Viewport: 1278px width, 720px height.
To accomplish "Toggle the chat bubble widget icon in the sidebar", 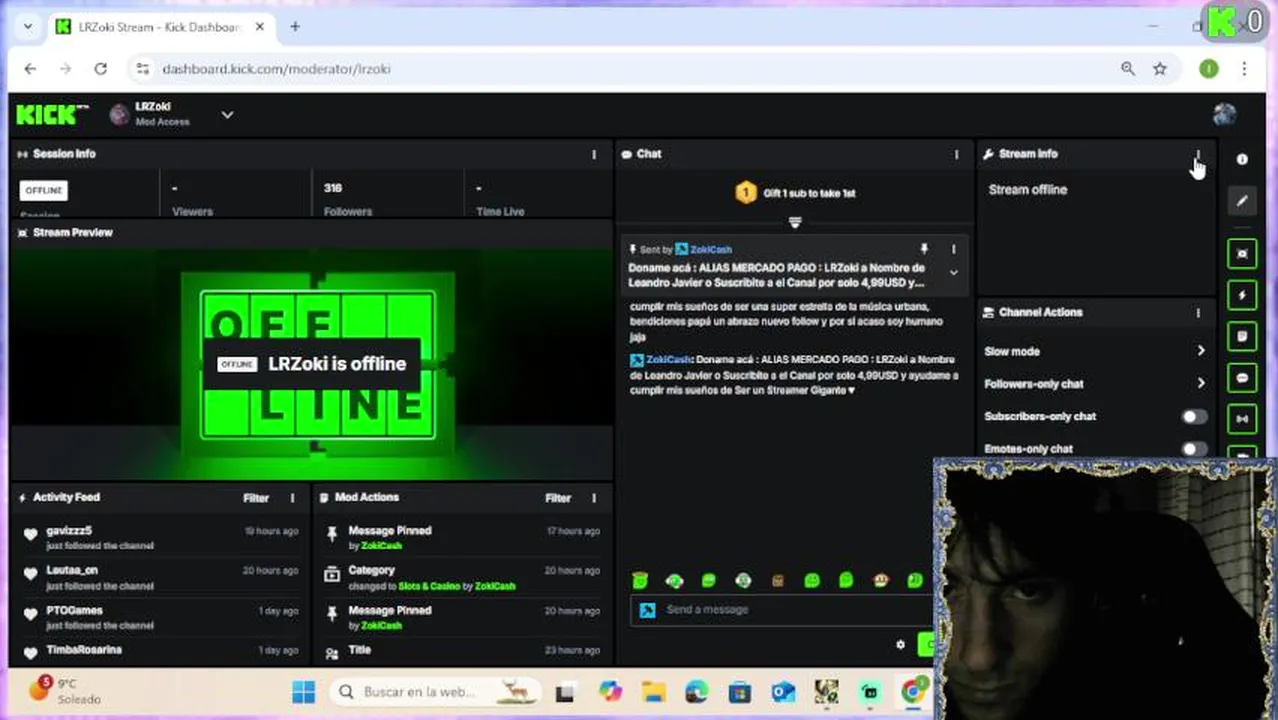I will click(1241, 378).
